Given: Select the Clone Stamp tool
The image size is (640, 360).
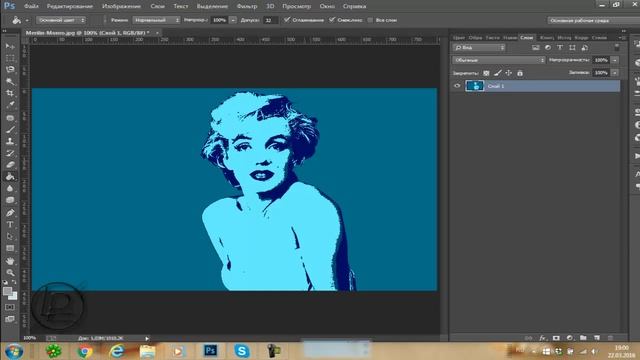Looking at the screenshot, I should (10, 142).
